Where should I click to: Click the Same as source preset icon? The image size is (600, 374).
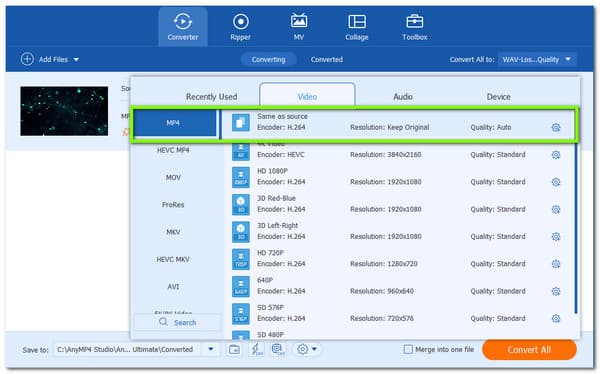pyautogui.click(x=241, y=122)
